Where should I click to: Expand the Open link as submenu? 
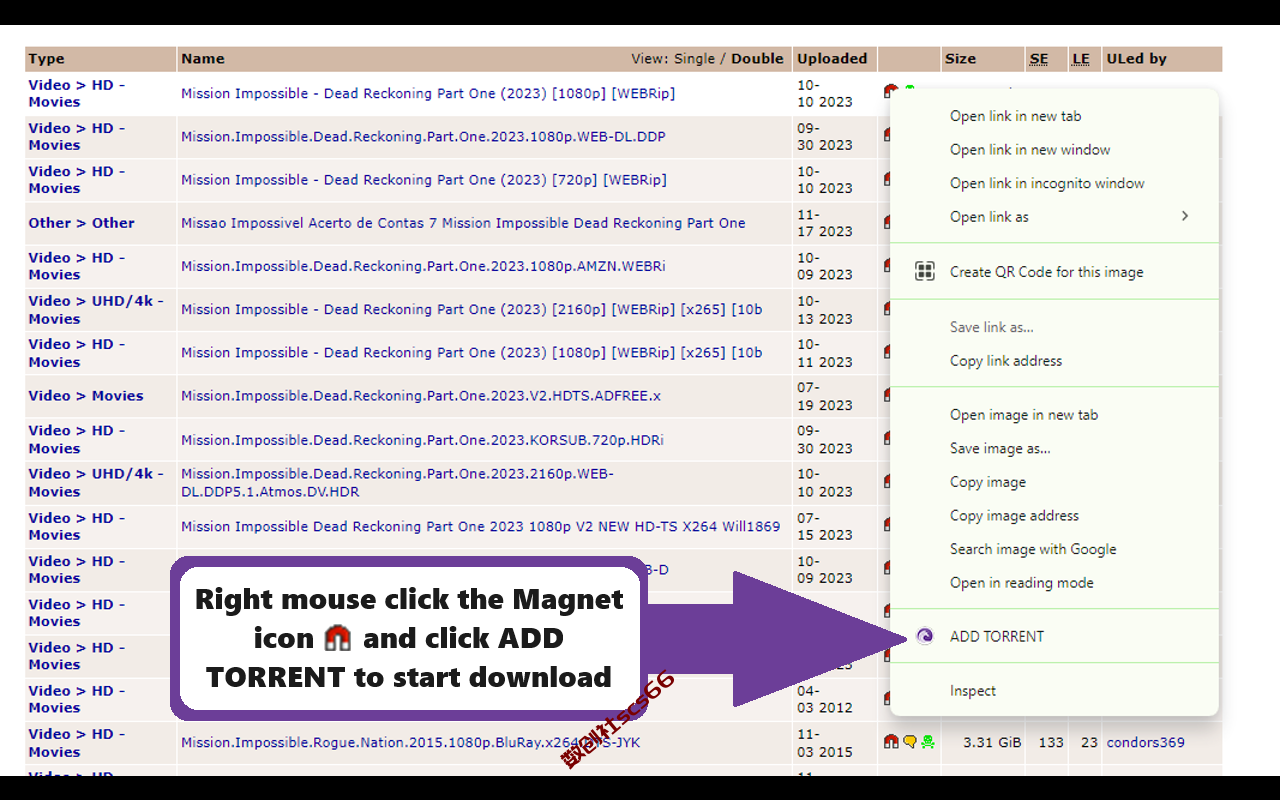(1054, 217)
